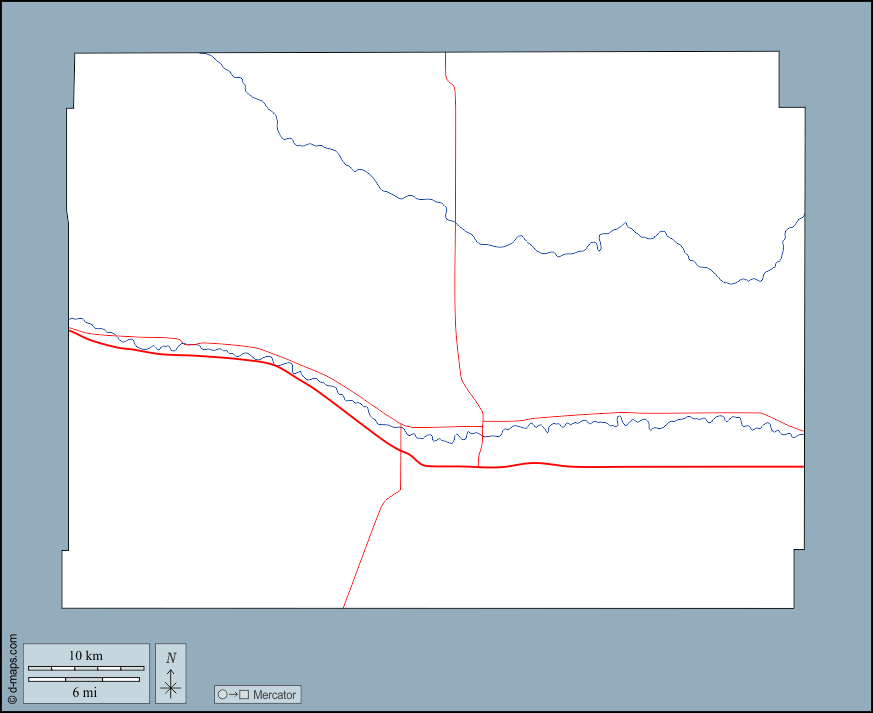Click the thick red highway on the east side
The height and width of the screenshot is (713, 873).
(x=700, y=467)
